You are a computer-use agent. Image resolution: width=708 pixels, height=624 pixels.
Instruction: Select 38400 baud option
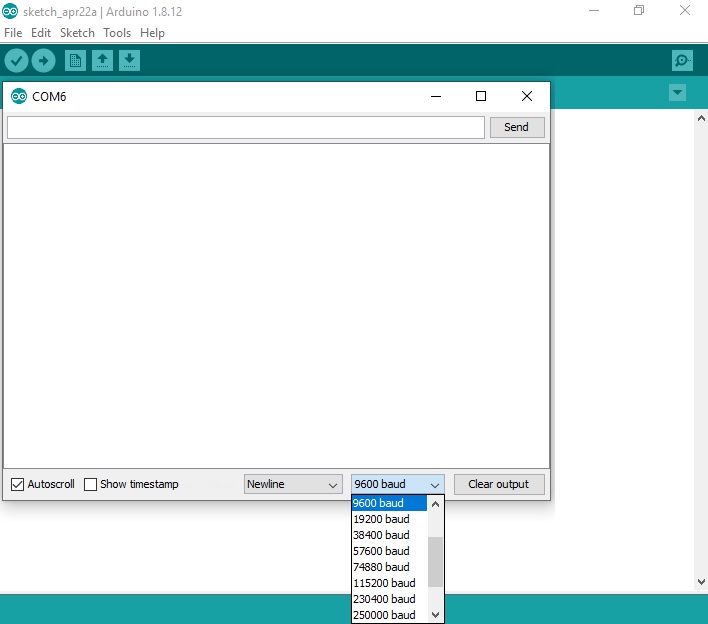(389, 535)
